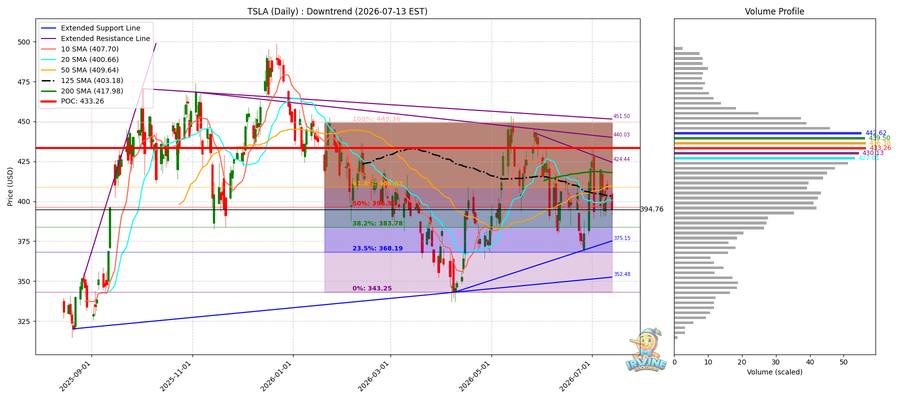Click the '325' price axis tick

25,321
